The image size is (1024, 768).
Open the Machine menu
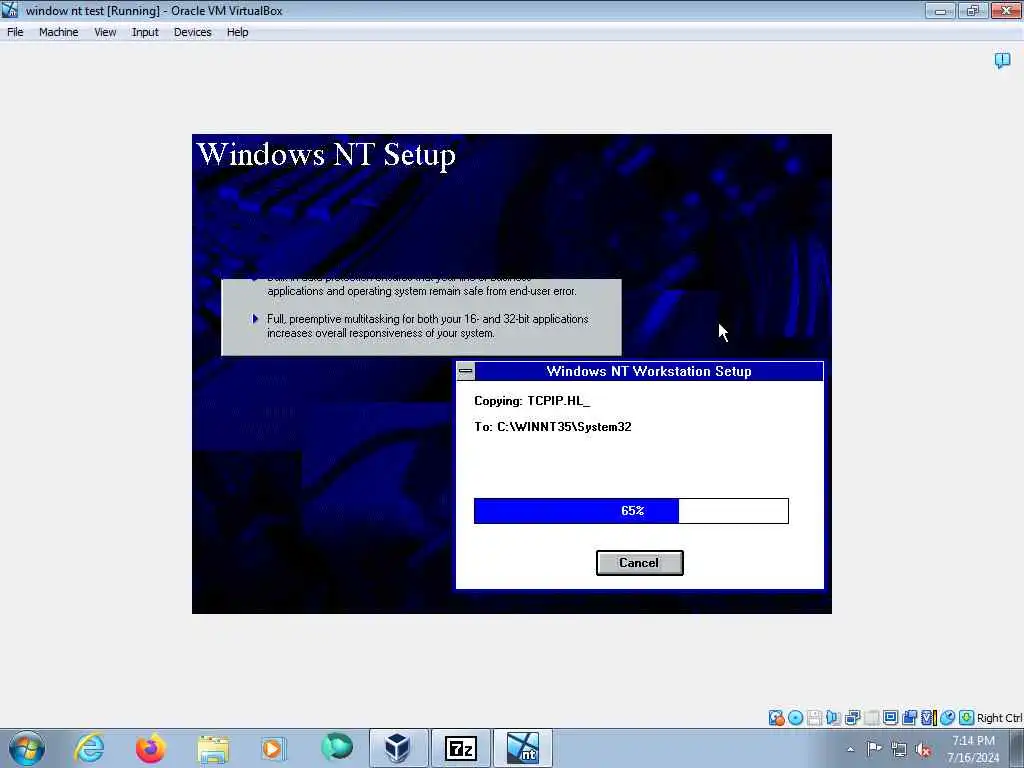[58, 32]
